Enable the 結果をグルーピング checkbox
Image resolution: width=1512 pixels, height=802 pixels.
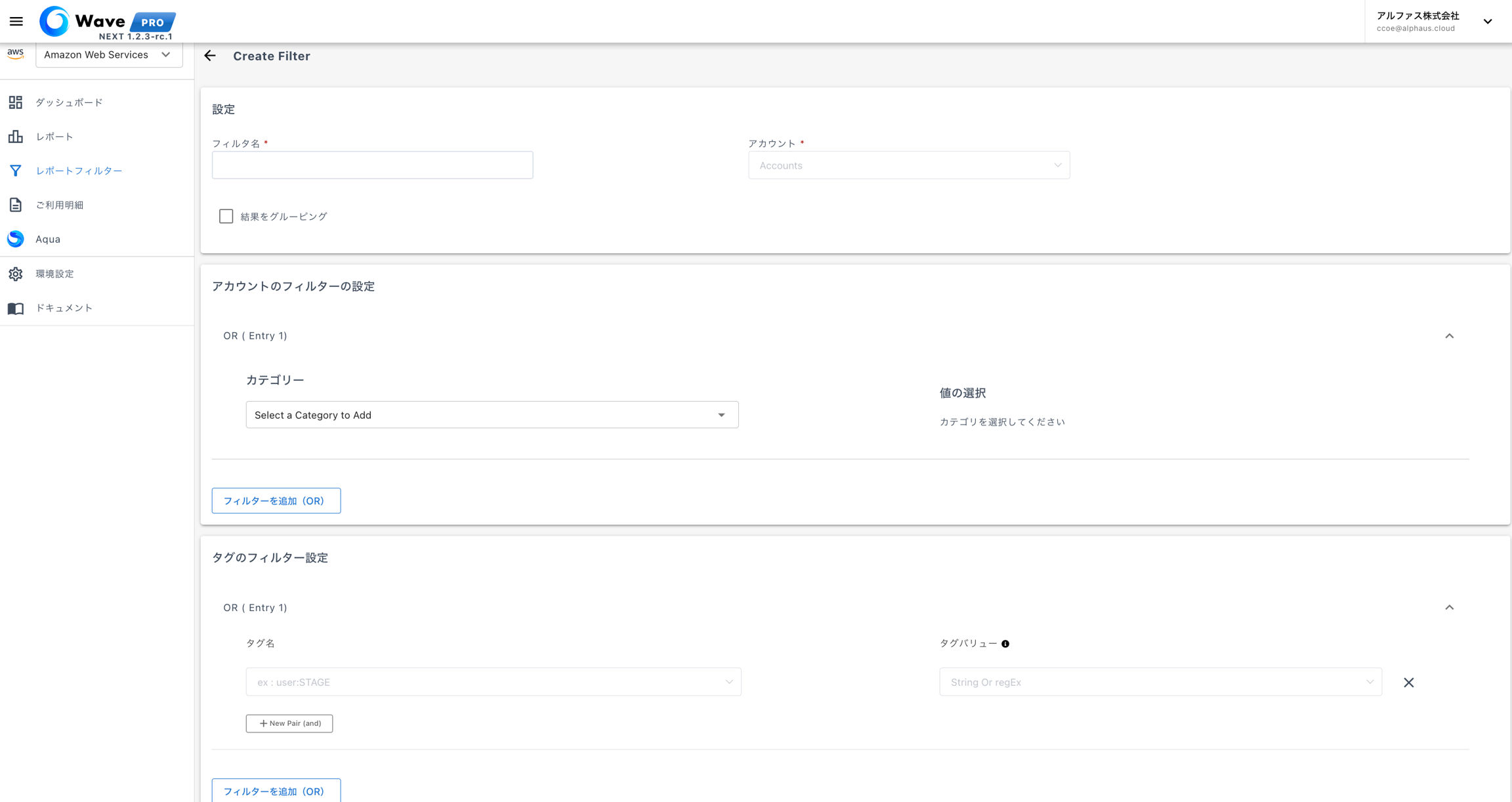coord(226,217)
